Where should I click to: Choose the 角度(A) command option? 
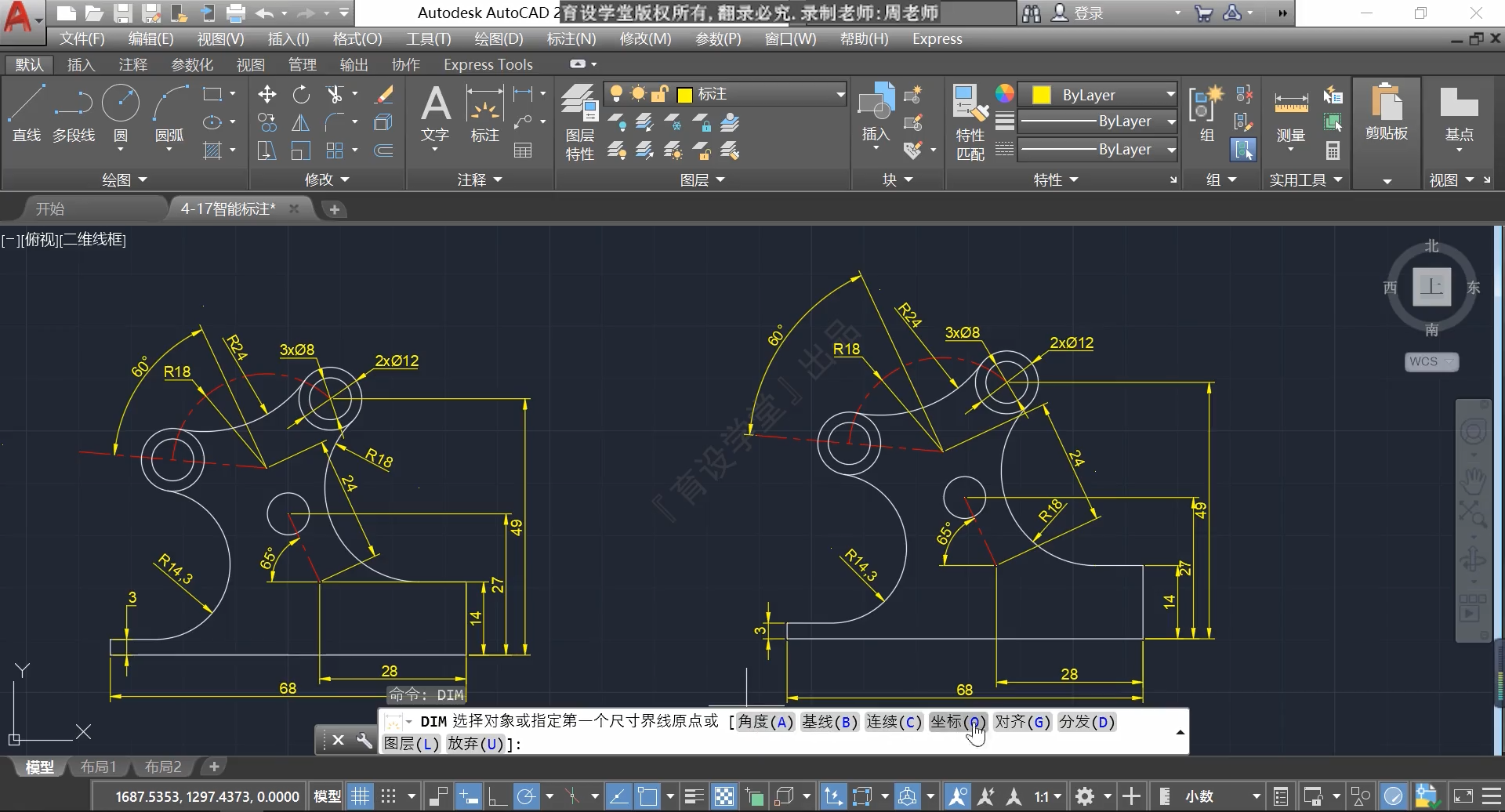[x=766, y=722]
